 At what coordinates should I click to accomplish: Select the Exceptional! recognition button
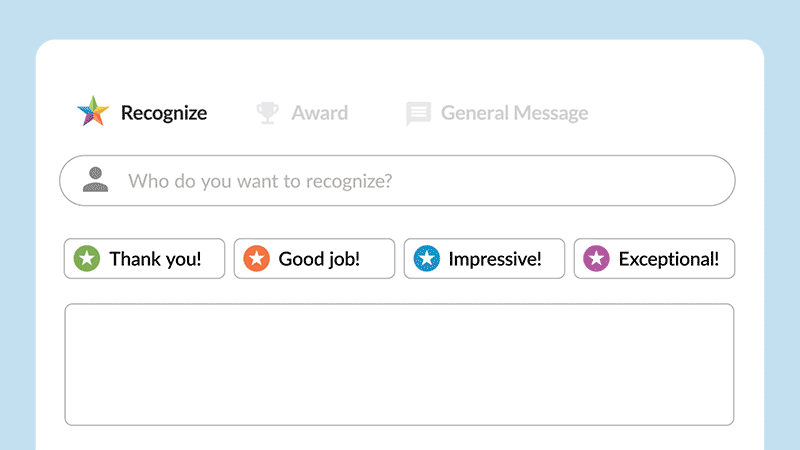(654, 259)
